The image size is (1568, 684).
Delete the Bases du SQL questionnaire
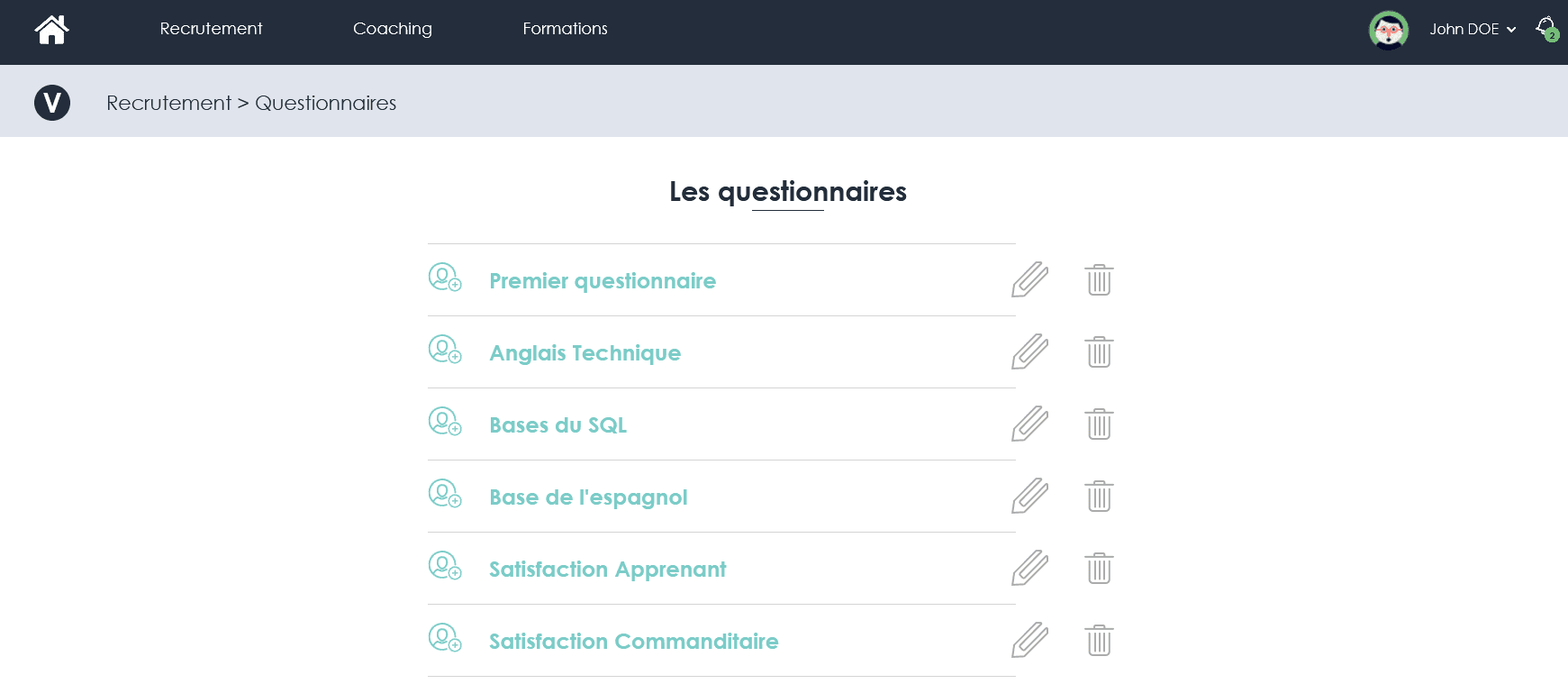tap(1099, 424)
